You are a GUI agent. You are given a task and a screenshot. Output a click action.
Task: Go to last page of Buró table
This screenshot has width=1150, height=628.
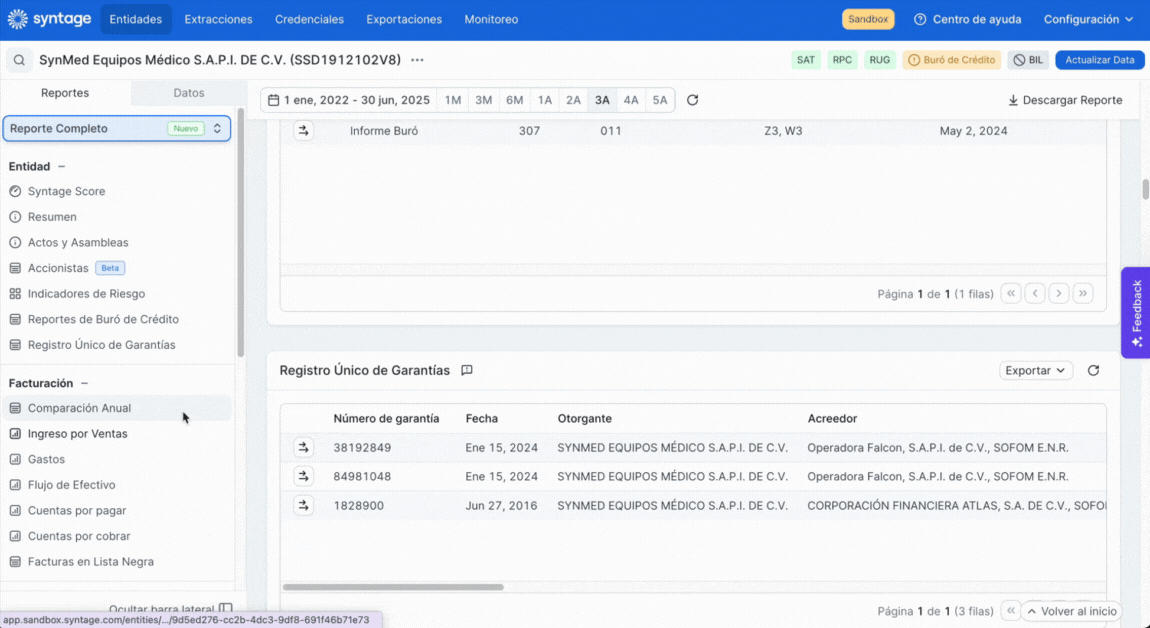(x=1083, y=293)
